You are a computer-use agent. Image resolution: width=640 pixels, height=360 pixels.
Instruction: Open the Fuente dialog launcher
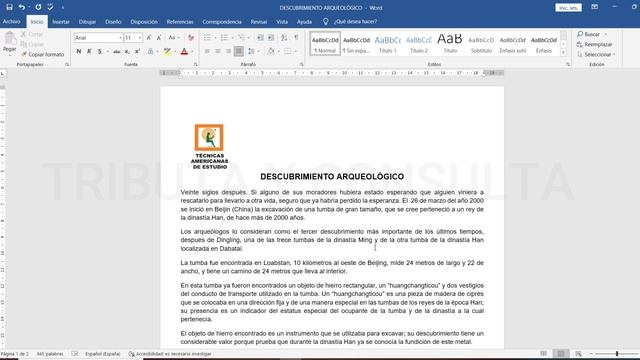click(195, 64)
